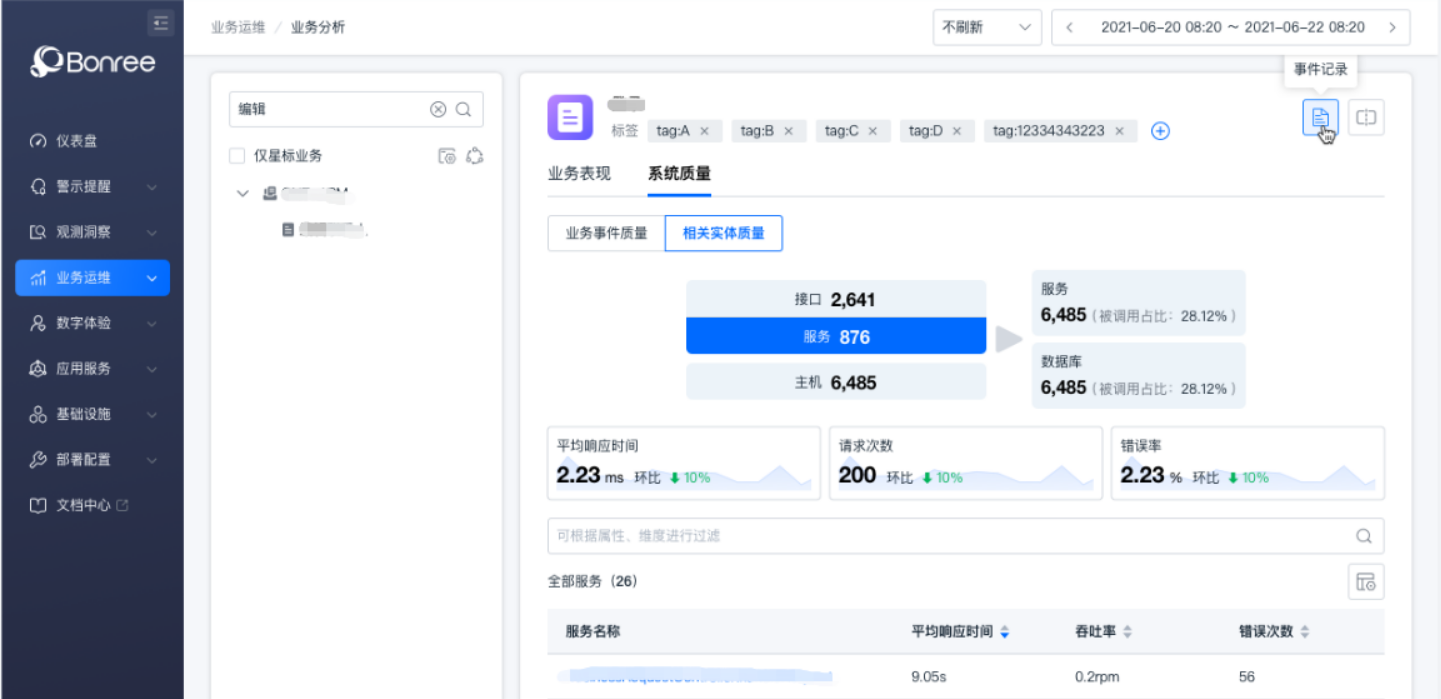Screen dimensions: 1441x699
Task: Click search icon in the filter bar
Action: pos(1364,536)
